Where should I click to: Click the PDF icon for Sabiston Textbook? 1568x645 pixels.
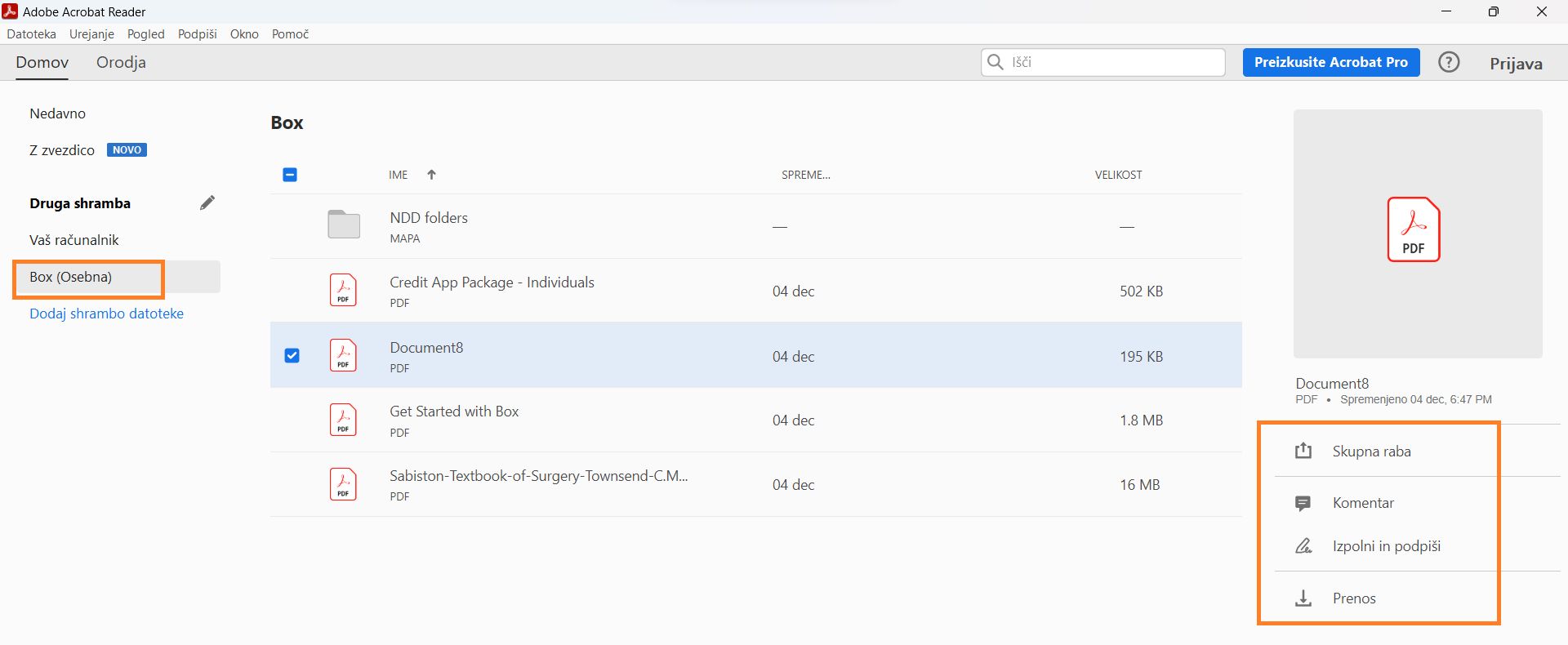pyautogui.click(x=343, y=484)
